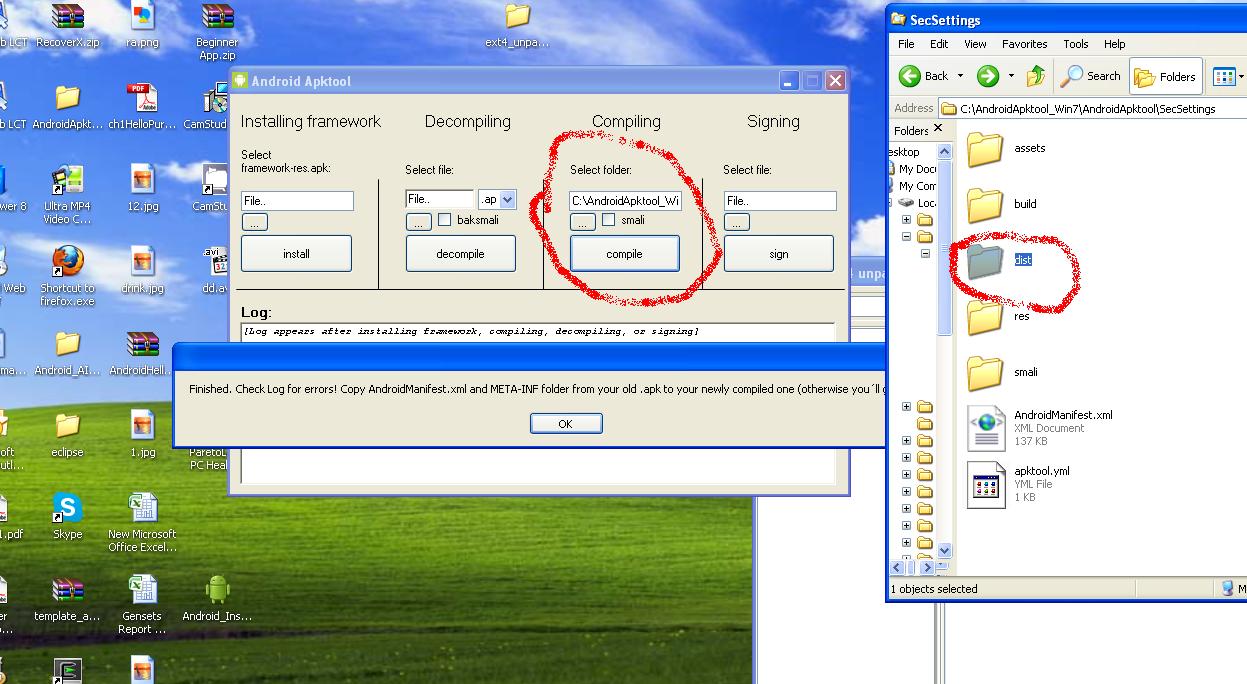Click the sign button

[778, 254]
